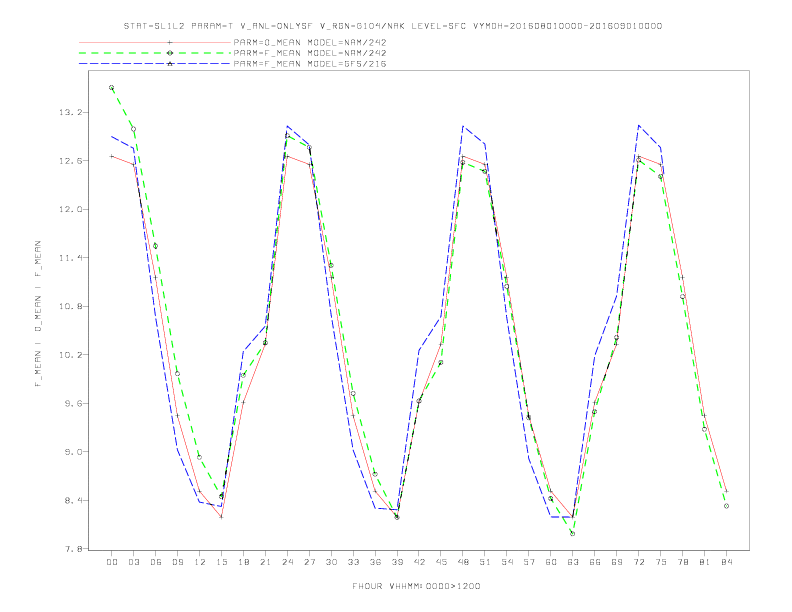Click x-axis tick label 63
792x612 pixels.
(573, 562)
